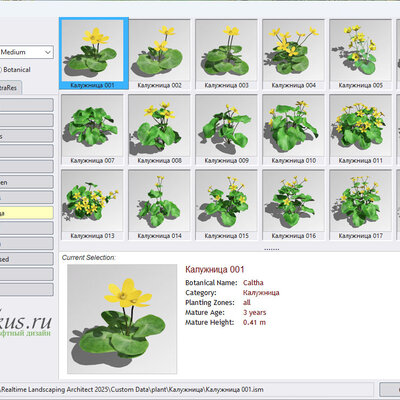Pick the Калужница 004 plant thumbnail
The image size is (400, 400).
293,54
